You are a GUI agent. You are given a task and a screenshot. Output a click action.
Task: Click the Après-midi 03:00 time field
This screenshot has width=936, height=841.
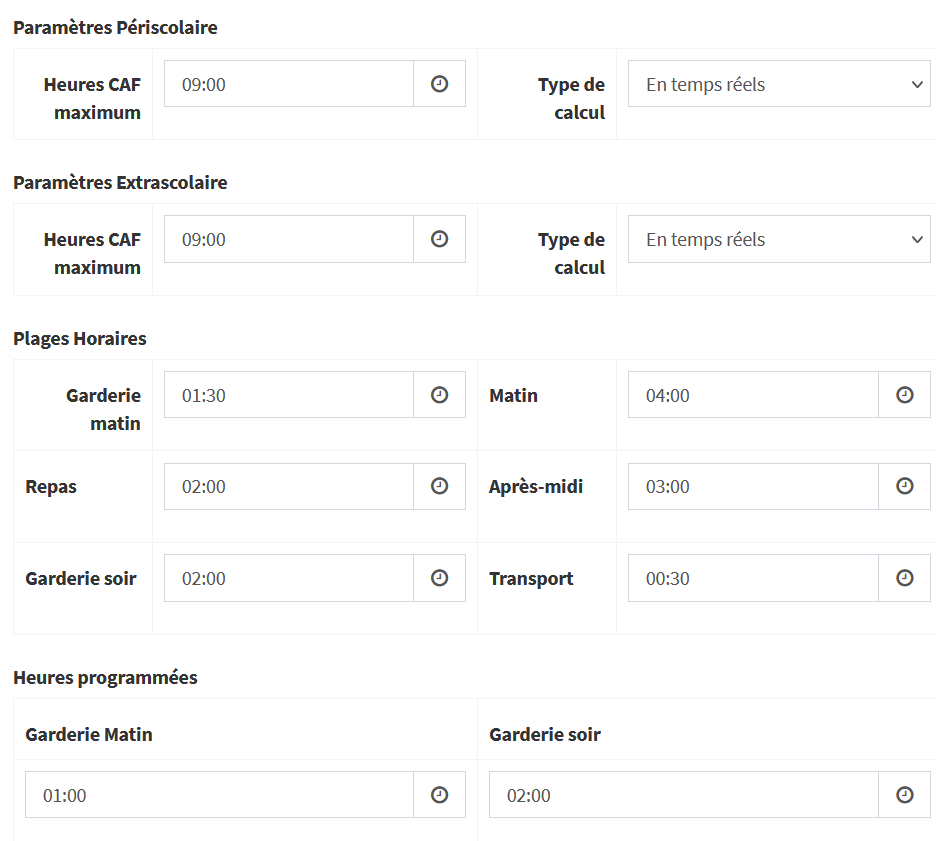[x=752, y=486]
